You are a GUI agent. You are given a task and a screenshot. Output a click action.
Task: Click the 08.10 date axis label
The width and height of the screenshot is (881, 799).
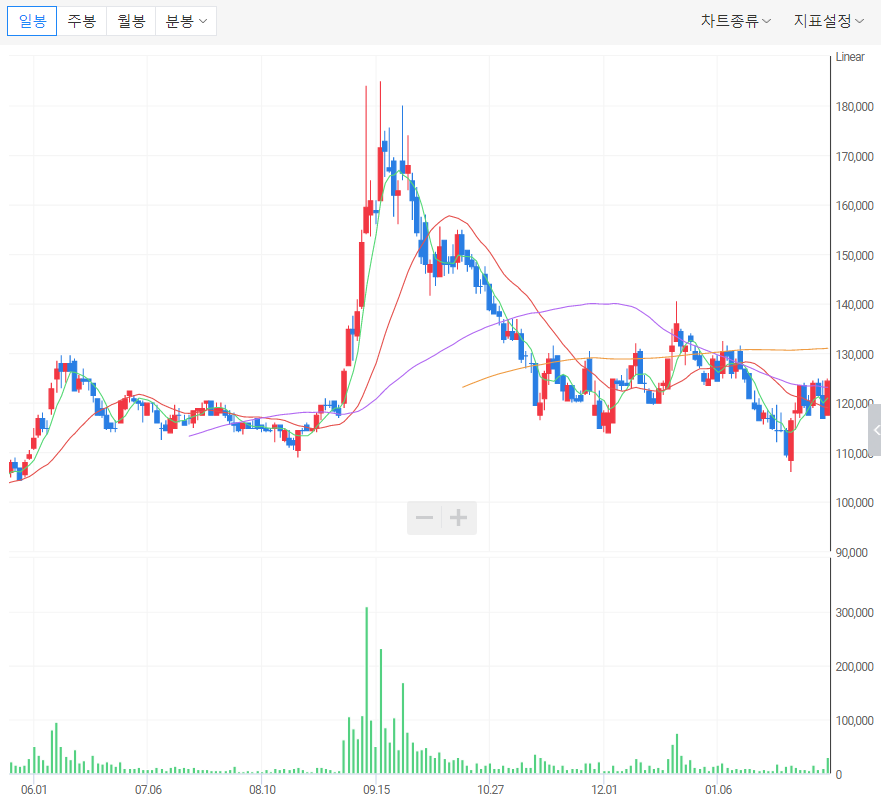tap(262, 789)
